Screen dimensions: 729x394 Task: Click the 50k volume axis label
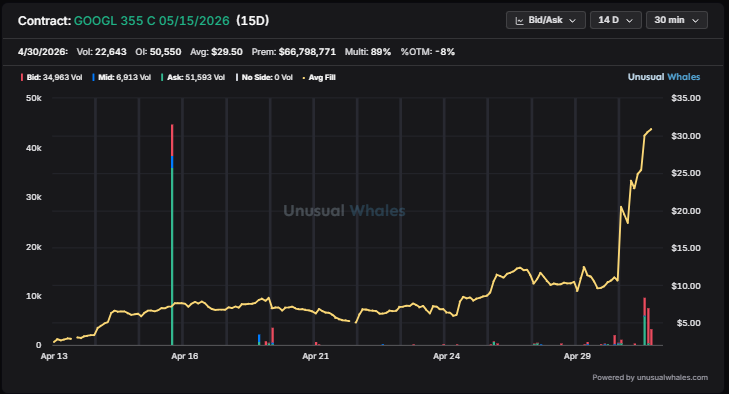(33, 98)
